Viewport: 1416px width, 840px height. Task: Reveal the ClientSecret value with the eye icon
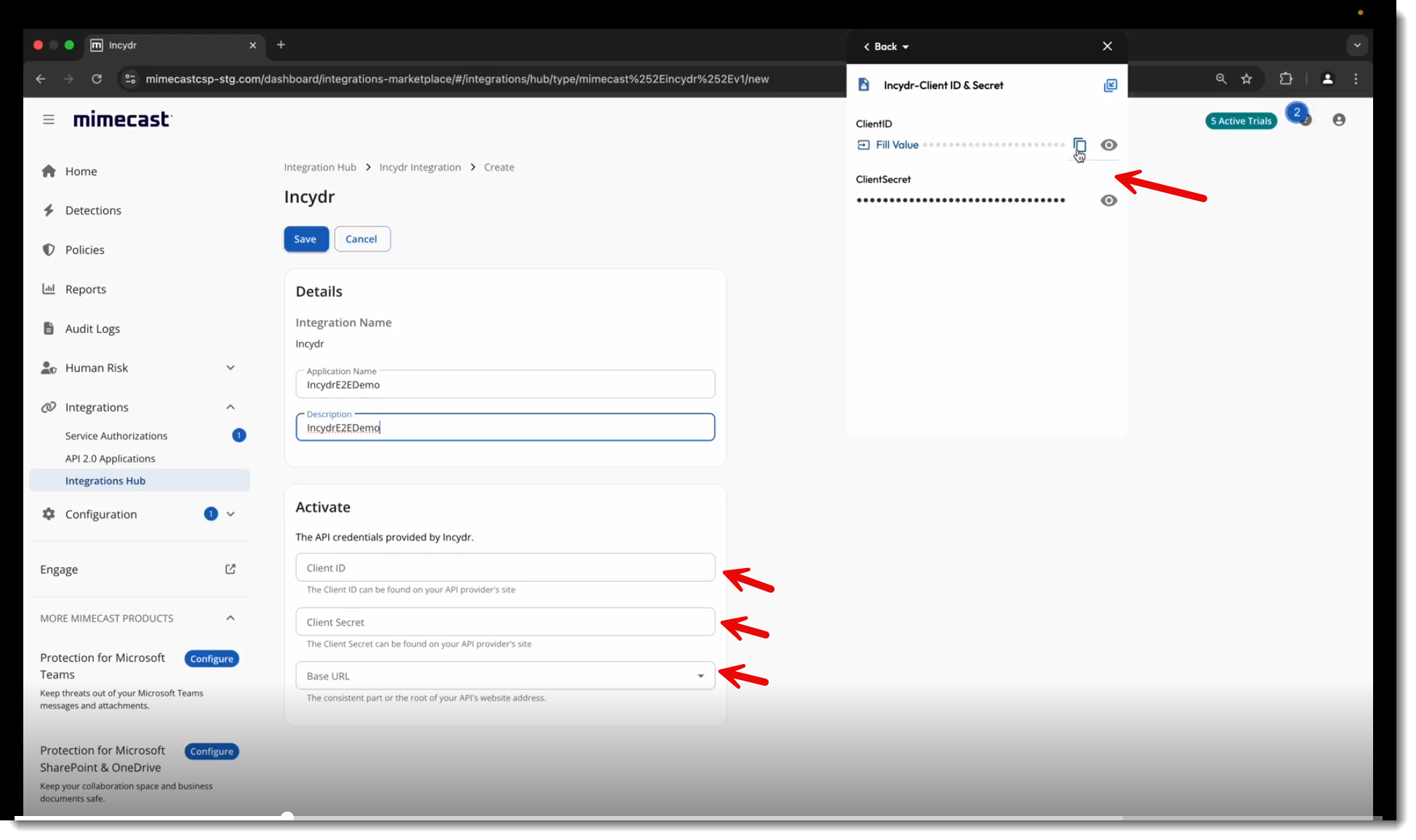click(1108, 201)
